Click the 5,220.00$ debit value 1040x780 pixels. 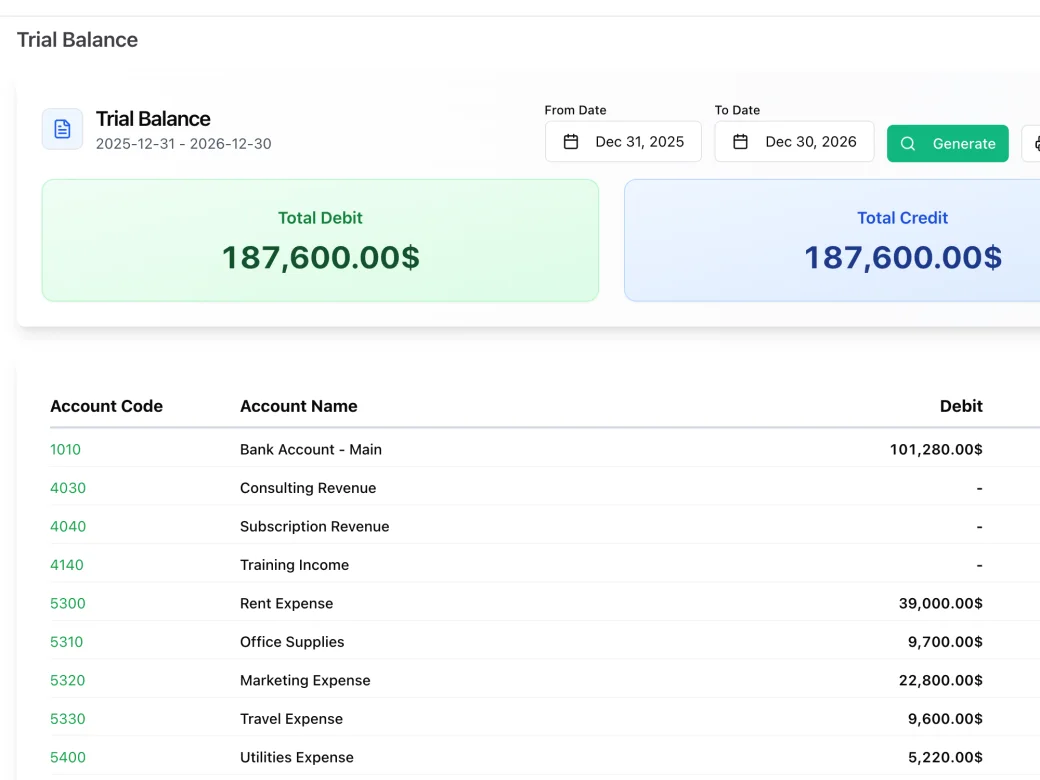[945, 757]
